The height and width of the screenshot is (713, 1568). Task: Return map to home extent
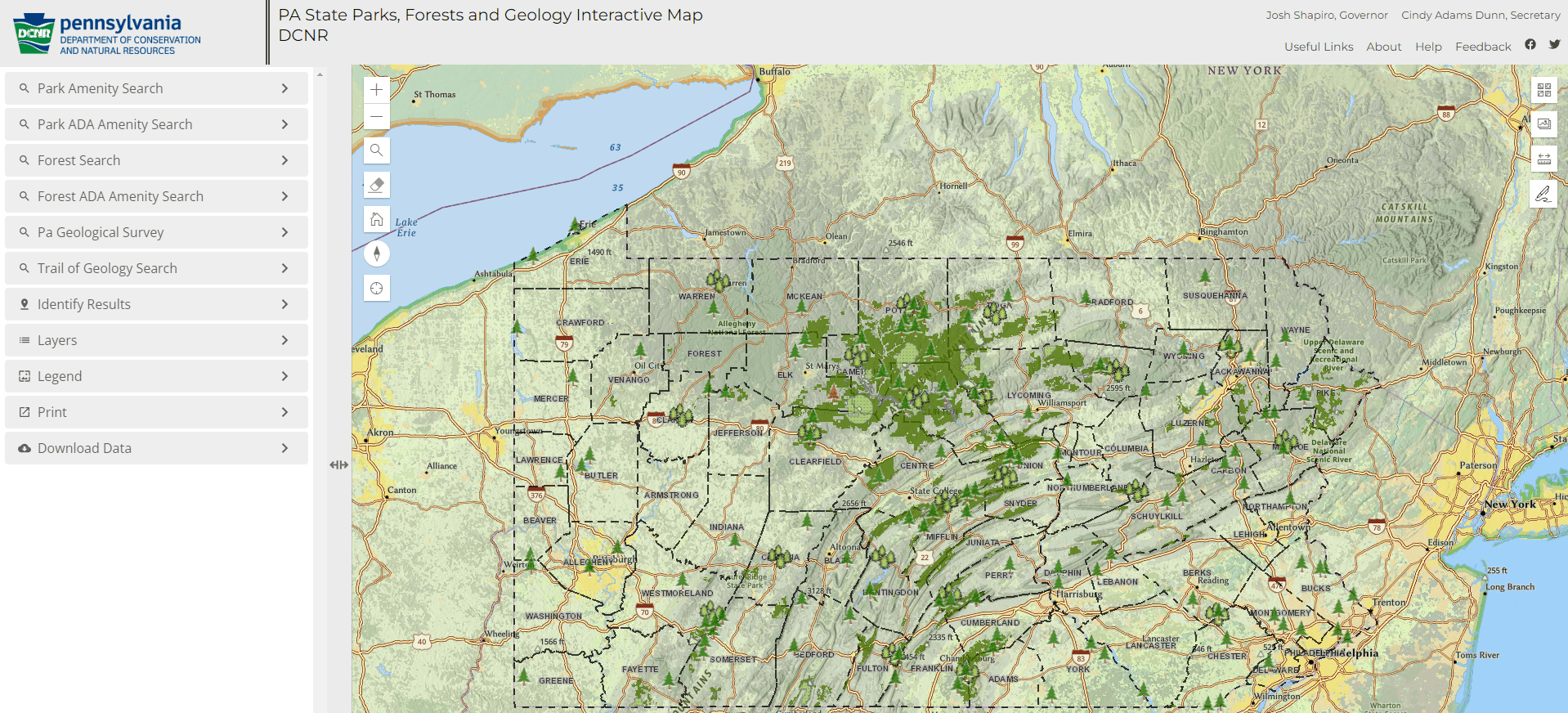[x=376, y=219]
